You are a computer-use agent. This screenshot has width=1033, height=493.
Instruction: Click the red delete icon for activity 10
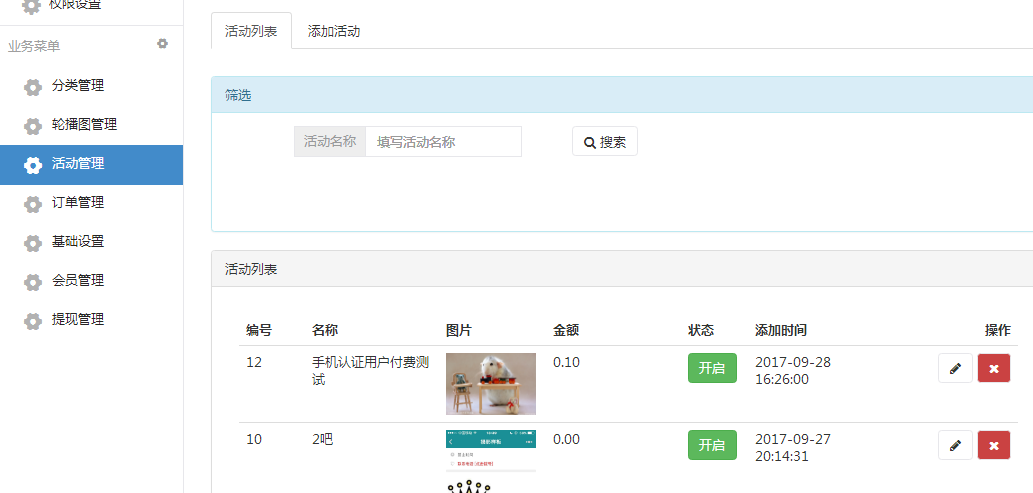point(993,445)
